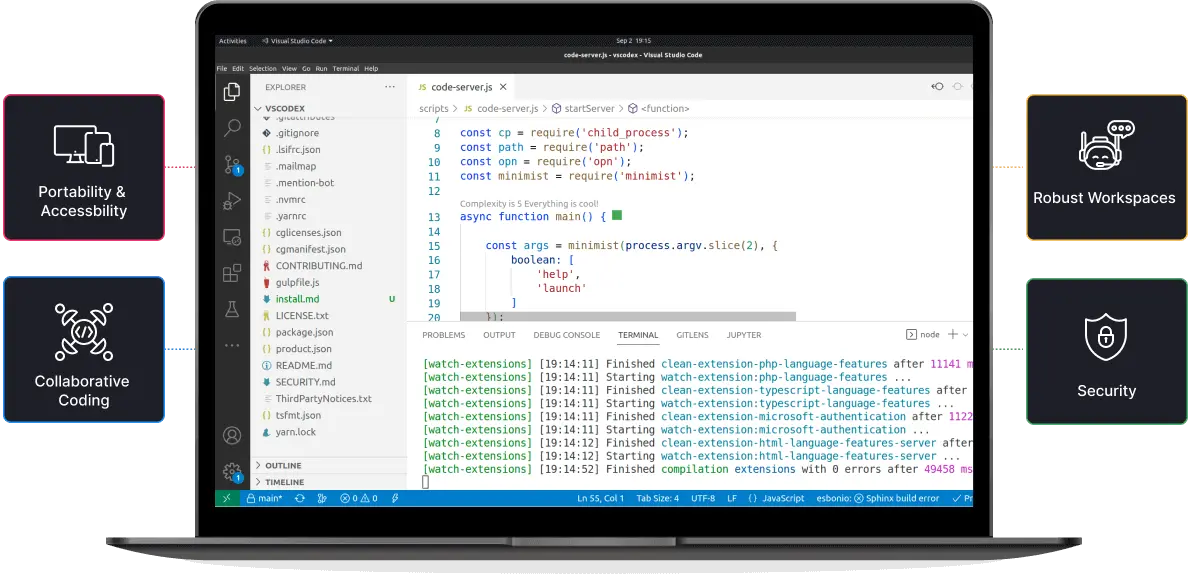Screen dimensions: 1188x583
Task: Click the scripts breadcrumb segment
Action: (x=433, y=109)
